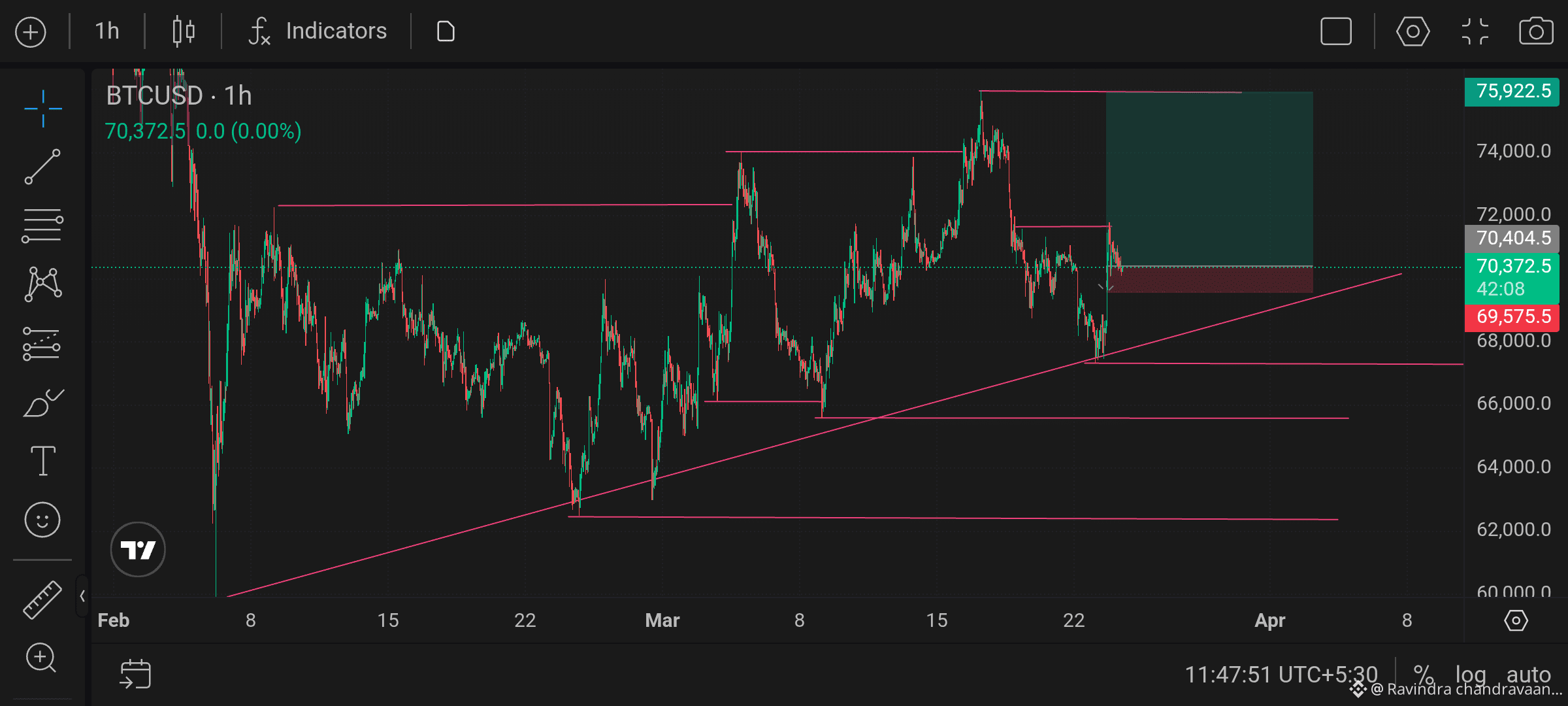Screen dimensions: 1568x706
Task: Click the Mar label on time axis
Action: click(662, 620)
